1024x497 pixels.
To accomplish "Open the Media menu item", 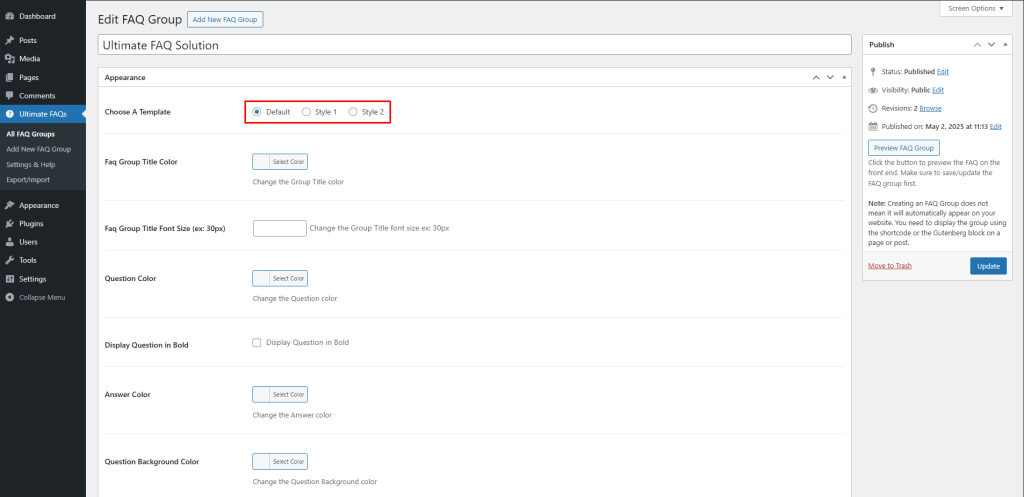I will 42,59.
